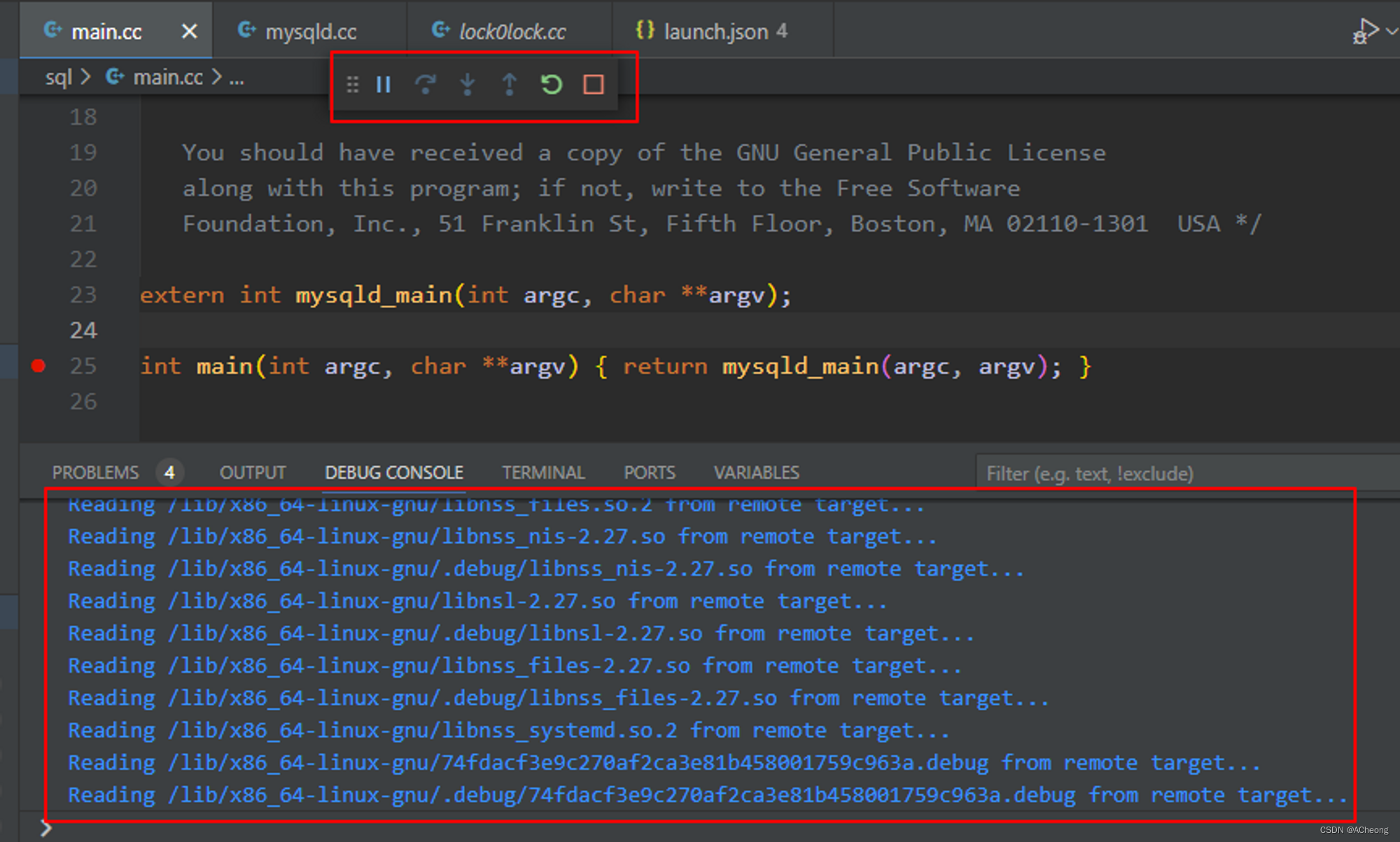Click the Step Over debug icon
This screenshot has height=842, width=1400.
[x=425, y=85]
